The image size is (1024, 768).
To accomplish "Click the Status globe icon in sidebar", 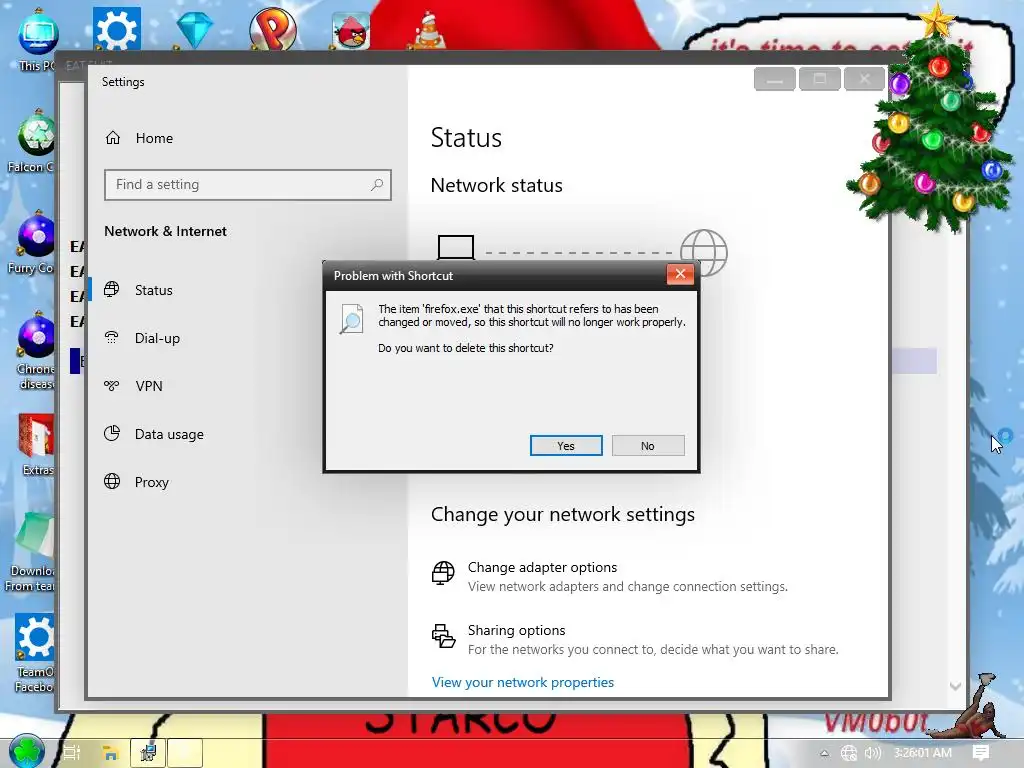I will [112, 289].
